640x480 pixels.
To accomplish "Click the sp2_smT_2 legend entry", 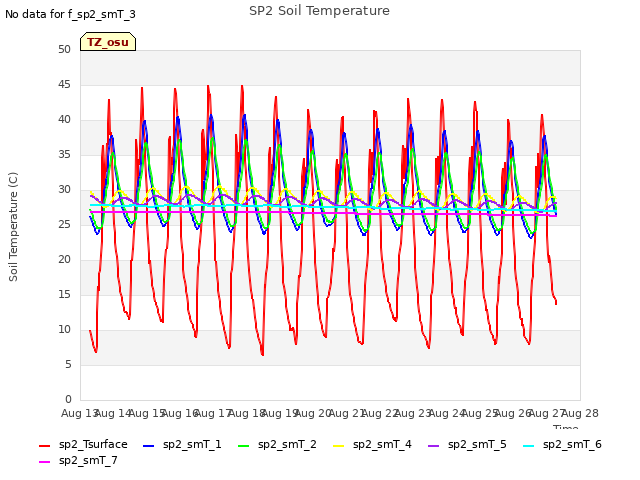I will click(277, 444).
